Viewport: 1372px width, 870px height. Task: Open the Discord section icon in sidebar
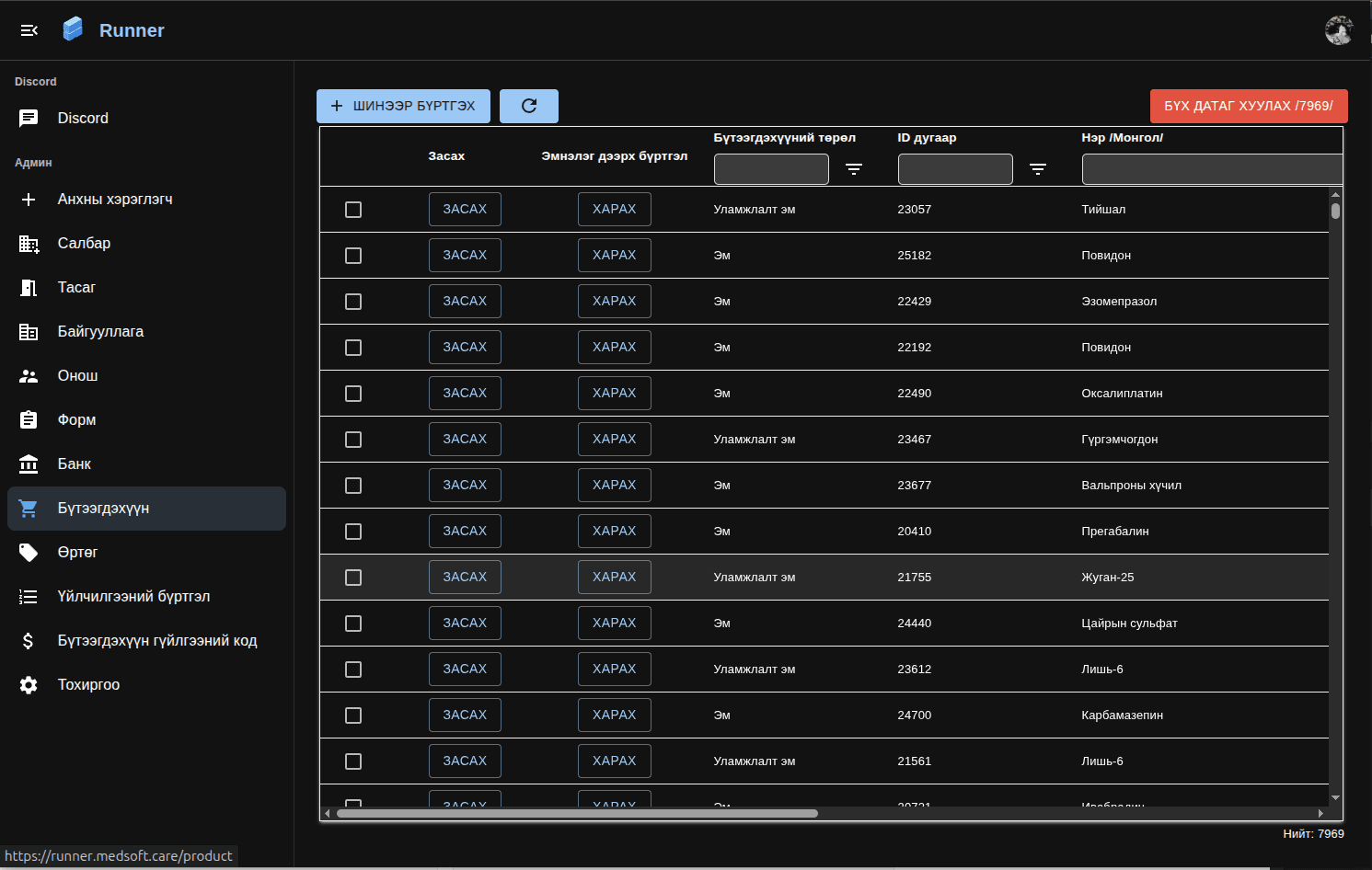pos(28,118)
